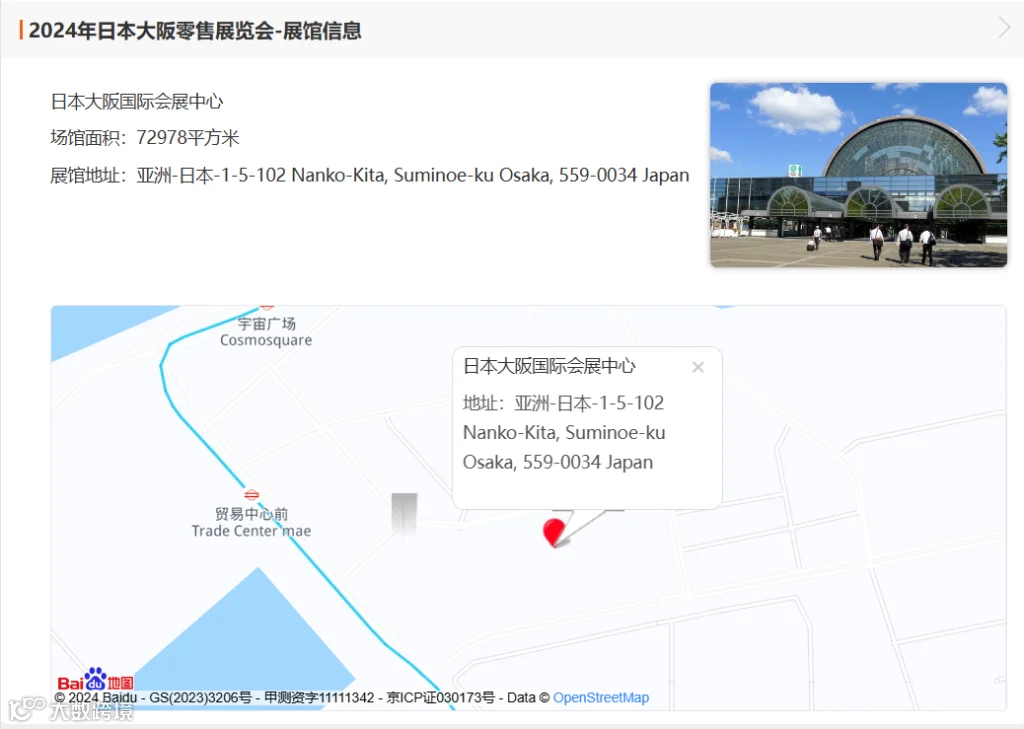Close the map info popup
Screen dimensions: 1024x729
[697, 367]
